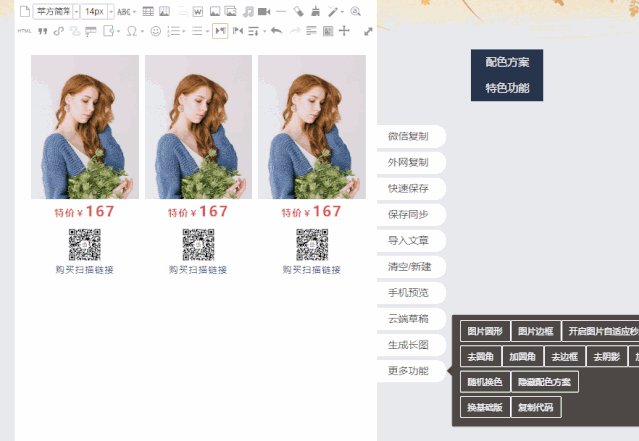This screenshot has height=441, width=639.
Task: Click the four-arrow move icon
Action: point(344,31)
